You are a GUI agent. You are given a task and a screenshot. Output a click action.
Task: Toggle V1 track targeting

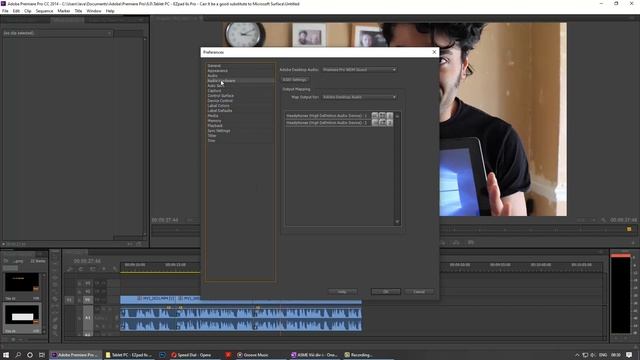coord(88,300)
